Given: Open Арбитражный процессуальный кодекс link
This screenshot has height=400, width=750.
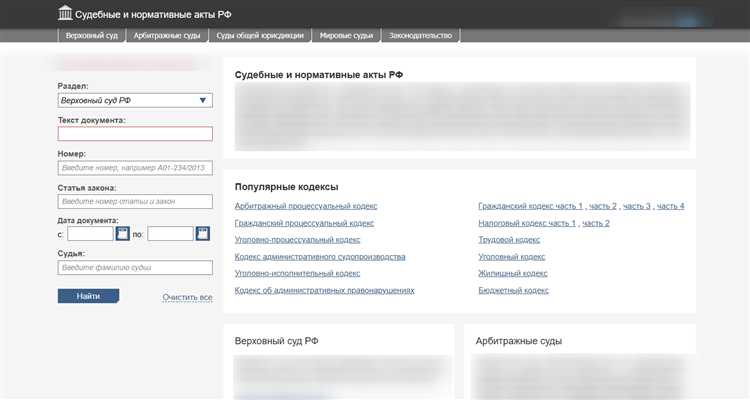Looking at the screenshot, I should pos(306,206).
